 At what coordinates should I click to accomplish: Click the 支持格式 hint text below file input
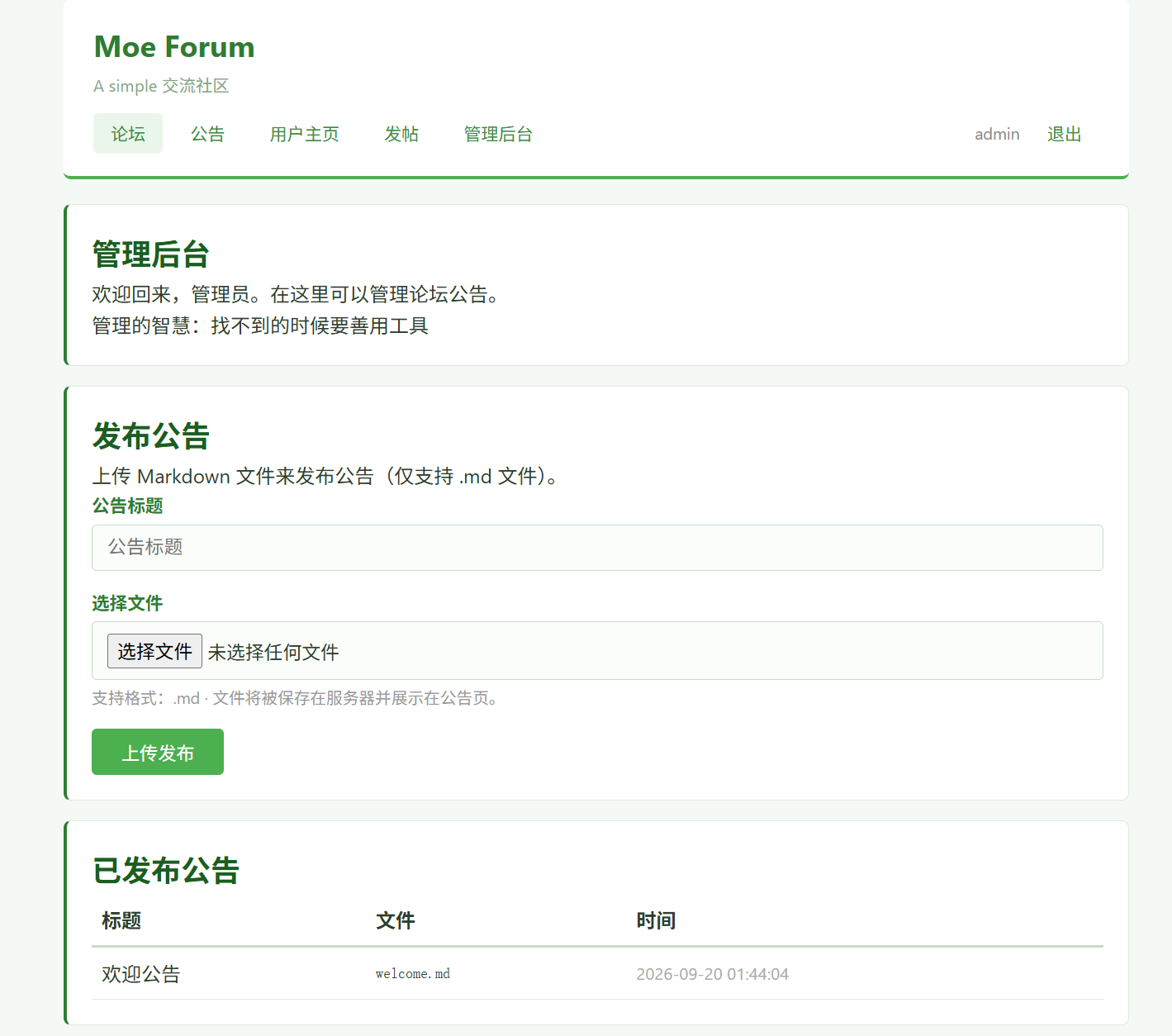[297, 698]
